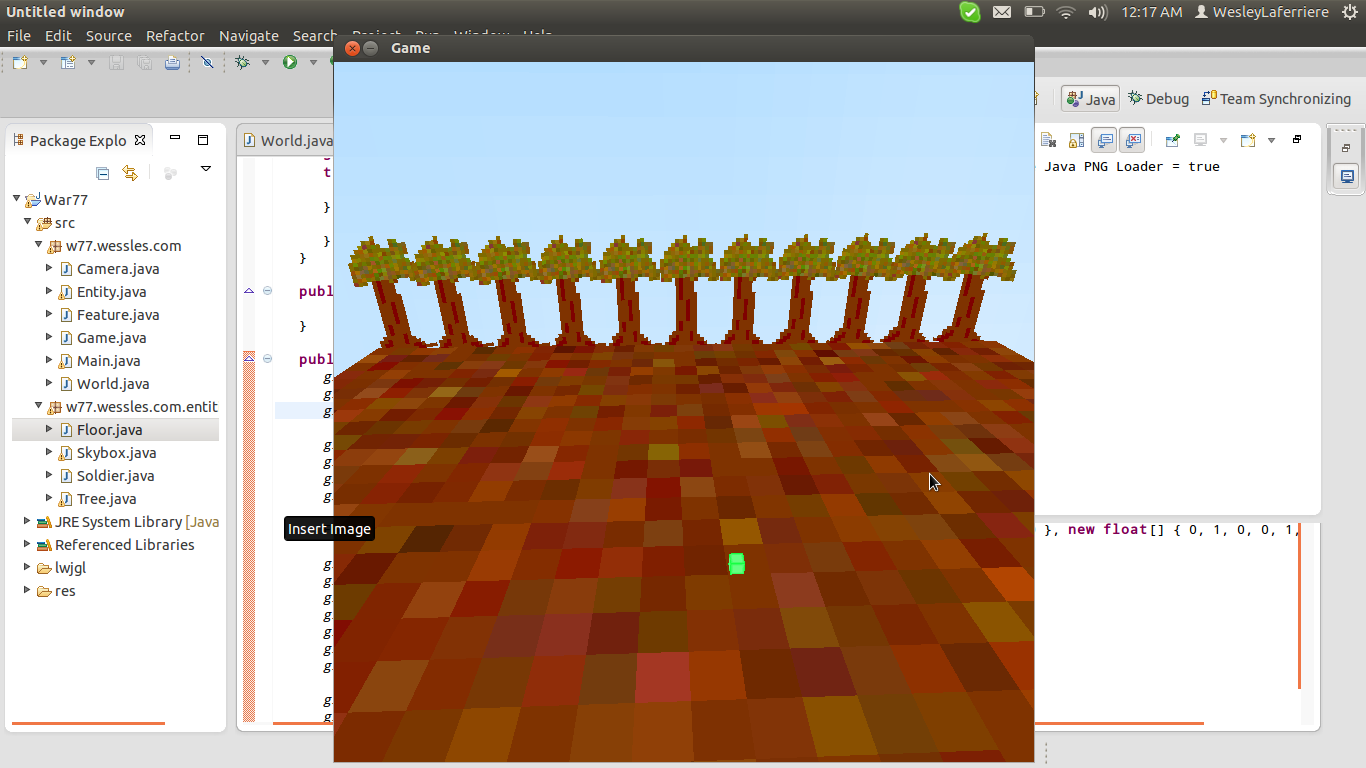The width and height of the screenshot is (1366, 768).
Task: Click Clear Console icon
Action: click(1048, 140)
